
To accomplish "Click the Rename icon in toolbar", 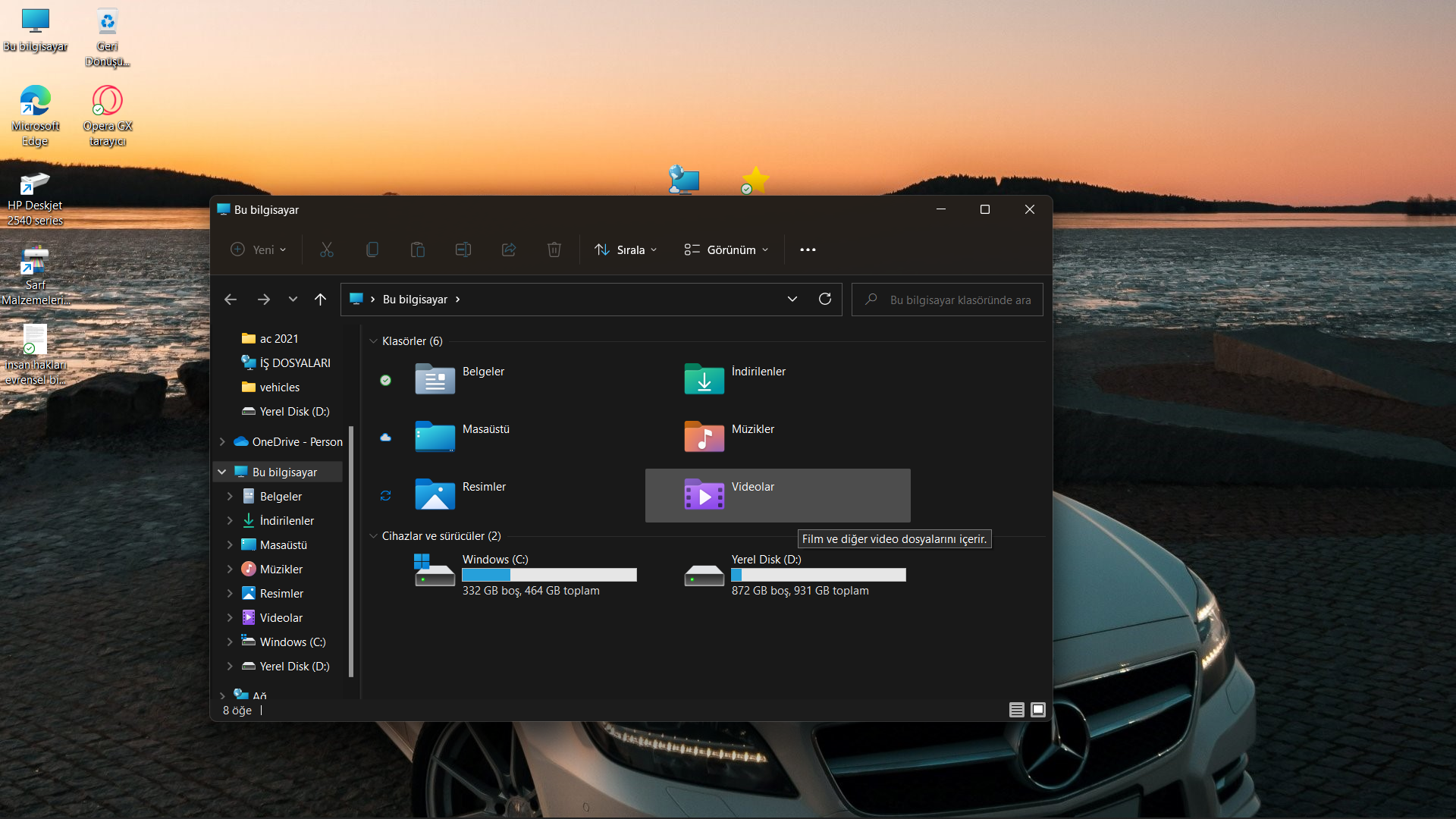I will pos(463,249).
